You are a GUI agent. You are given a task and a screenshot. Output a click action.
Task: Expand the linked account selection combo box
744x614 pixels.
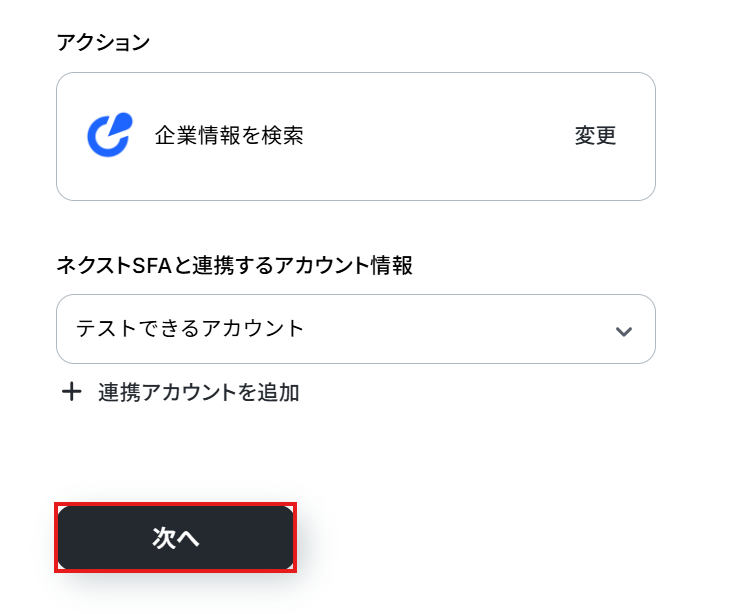pyautogui.click(x=355, y=329)
